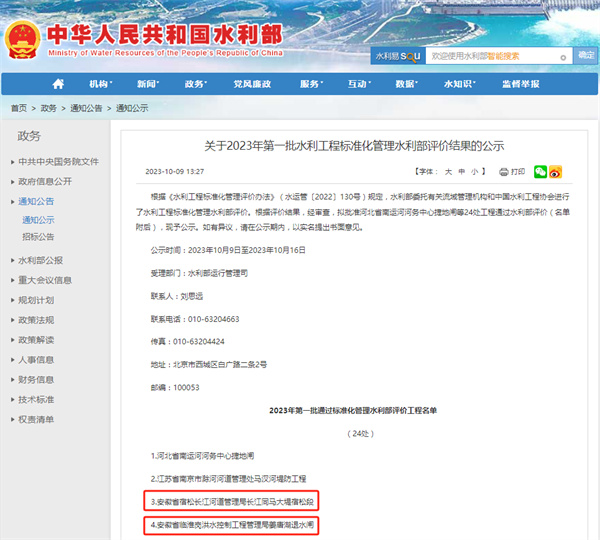The image size is (600, 540).
Task: Click 政务 in the breadcrumb trail
Action: [49, 108]
